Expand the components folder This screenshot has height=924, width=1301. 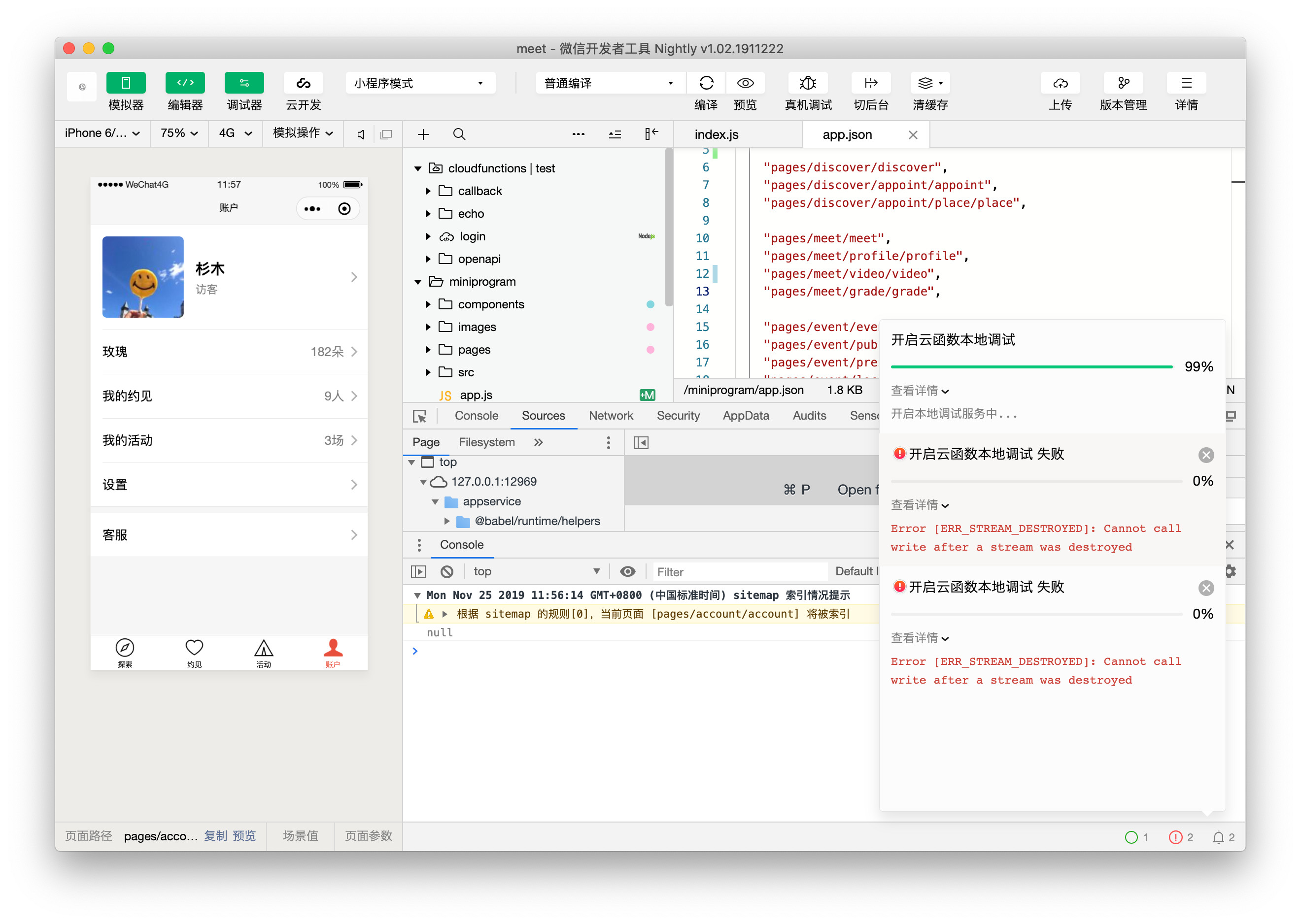(x=428, y=305)
